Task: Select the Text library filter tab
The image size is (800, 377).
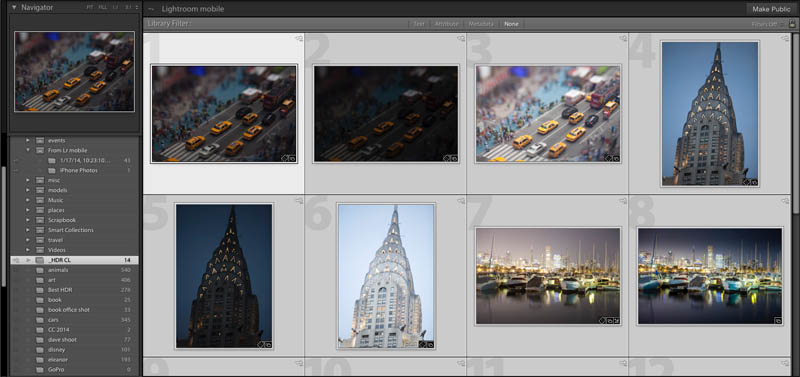Action: pos(419,24)
